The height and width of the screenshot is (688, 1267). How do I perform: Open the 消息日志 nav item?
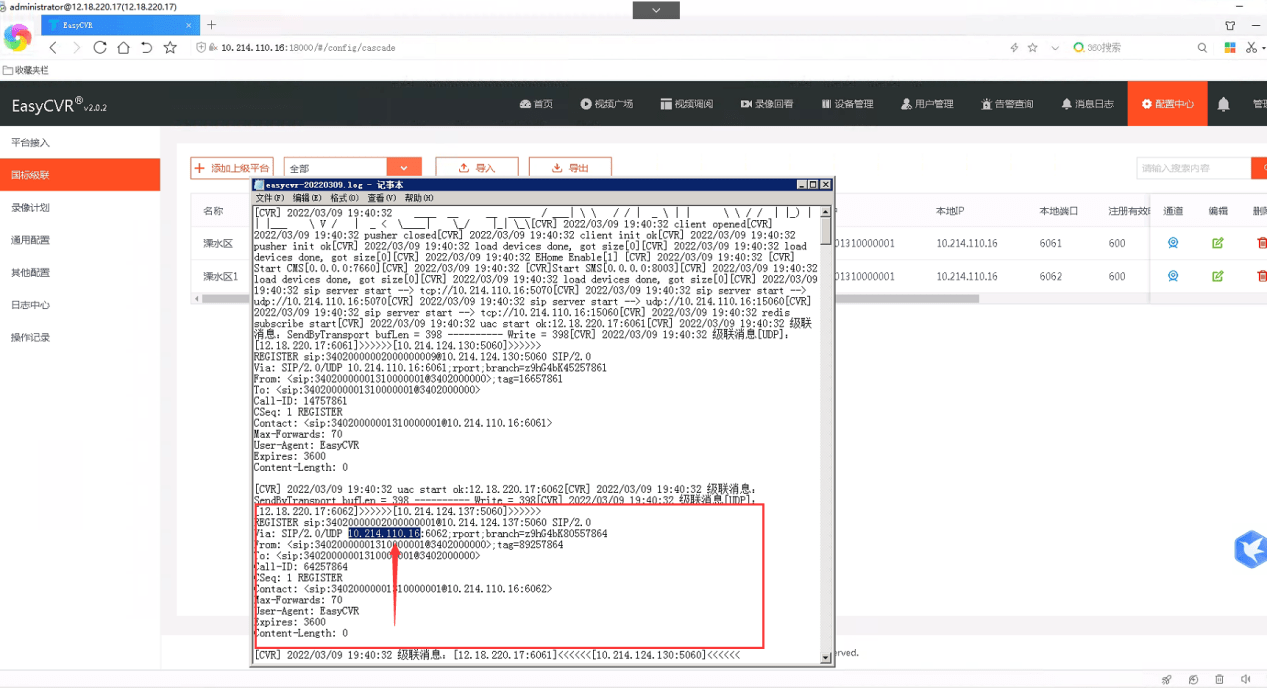tap(1087, 104)
